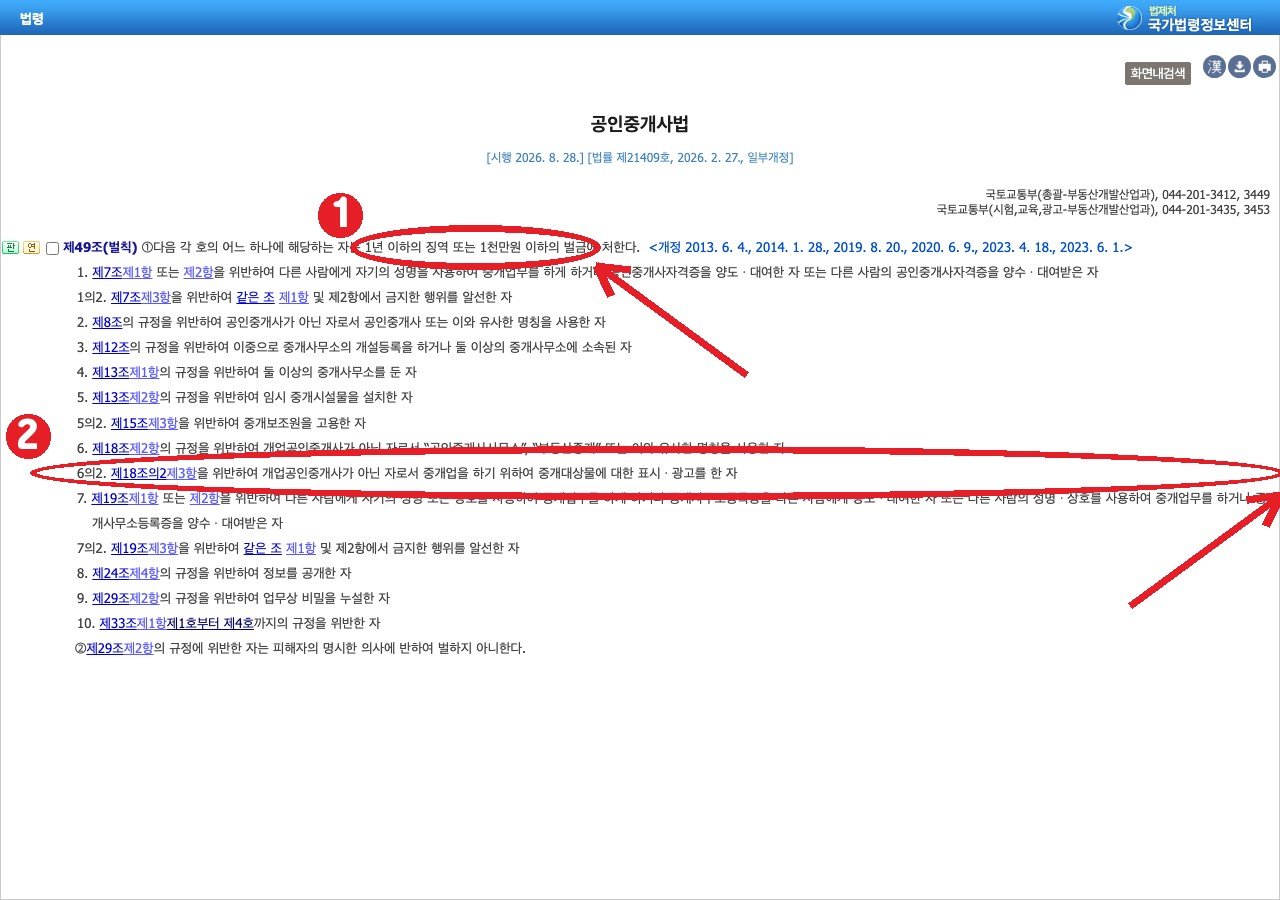The height and width of the screenshot is (900, 1280).
Task: Open the 제2항 link in item 5
Action: point(145,397)
